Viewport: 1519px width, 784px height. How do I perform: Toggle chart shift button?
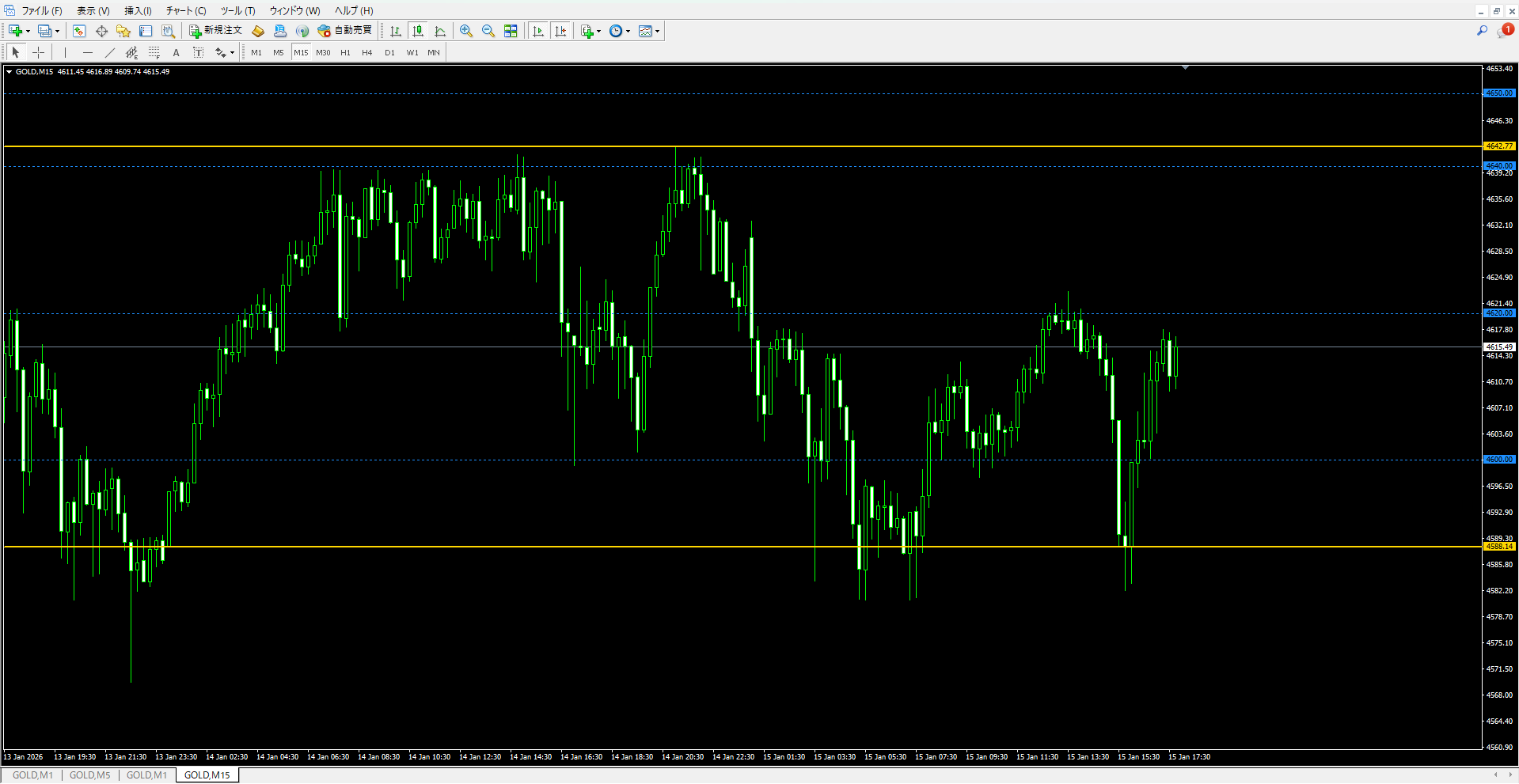click(x=561, y=31)
